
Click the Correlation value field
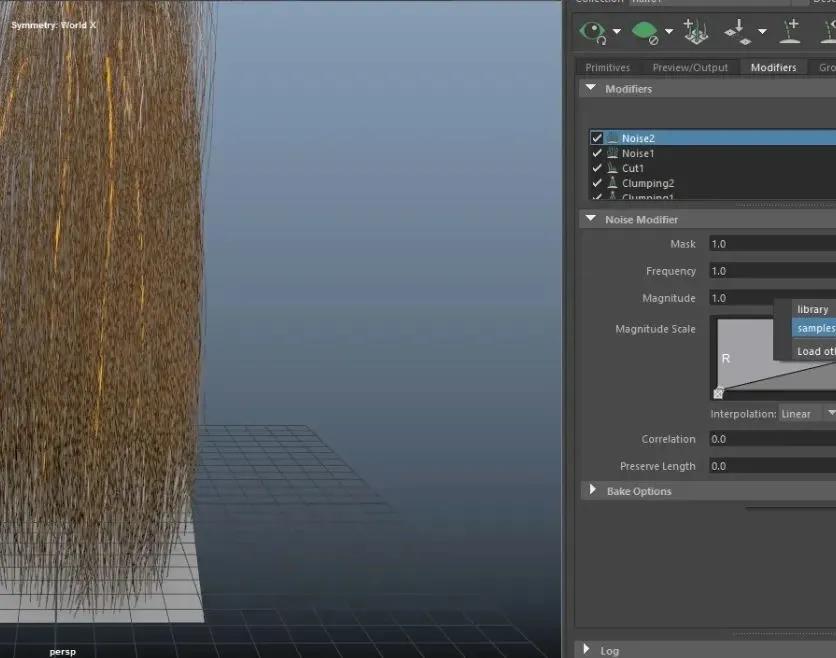click(773, 439)
